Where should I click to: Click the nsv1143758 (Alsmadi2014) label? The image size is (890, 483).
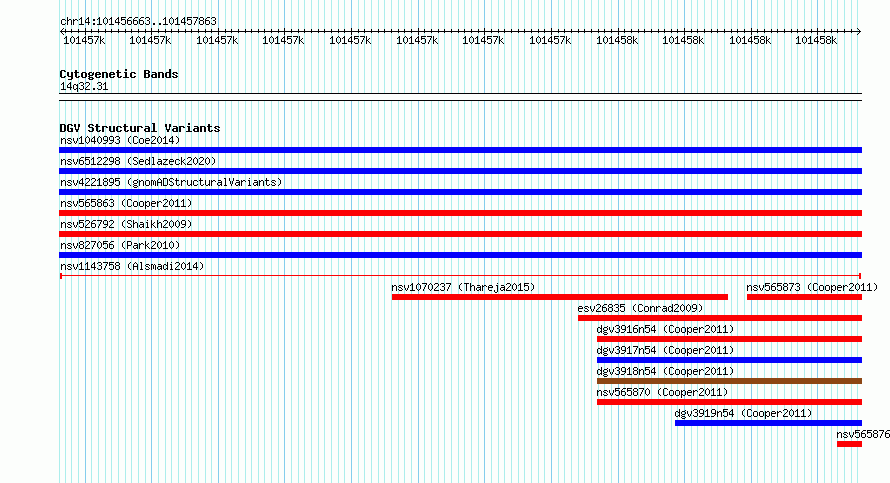pos(132,266)
